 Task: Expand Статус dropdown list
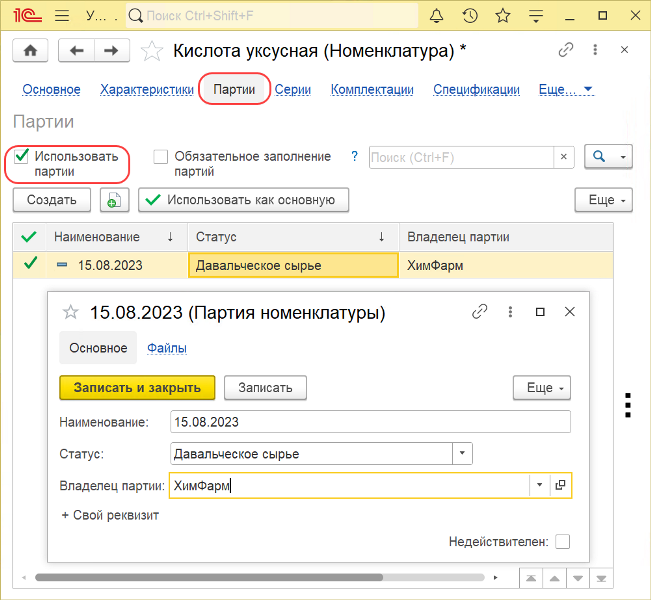(x=462, y=453)
